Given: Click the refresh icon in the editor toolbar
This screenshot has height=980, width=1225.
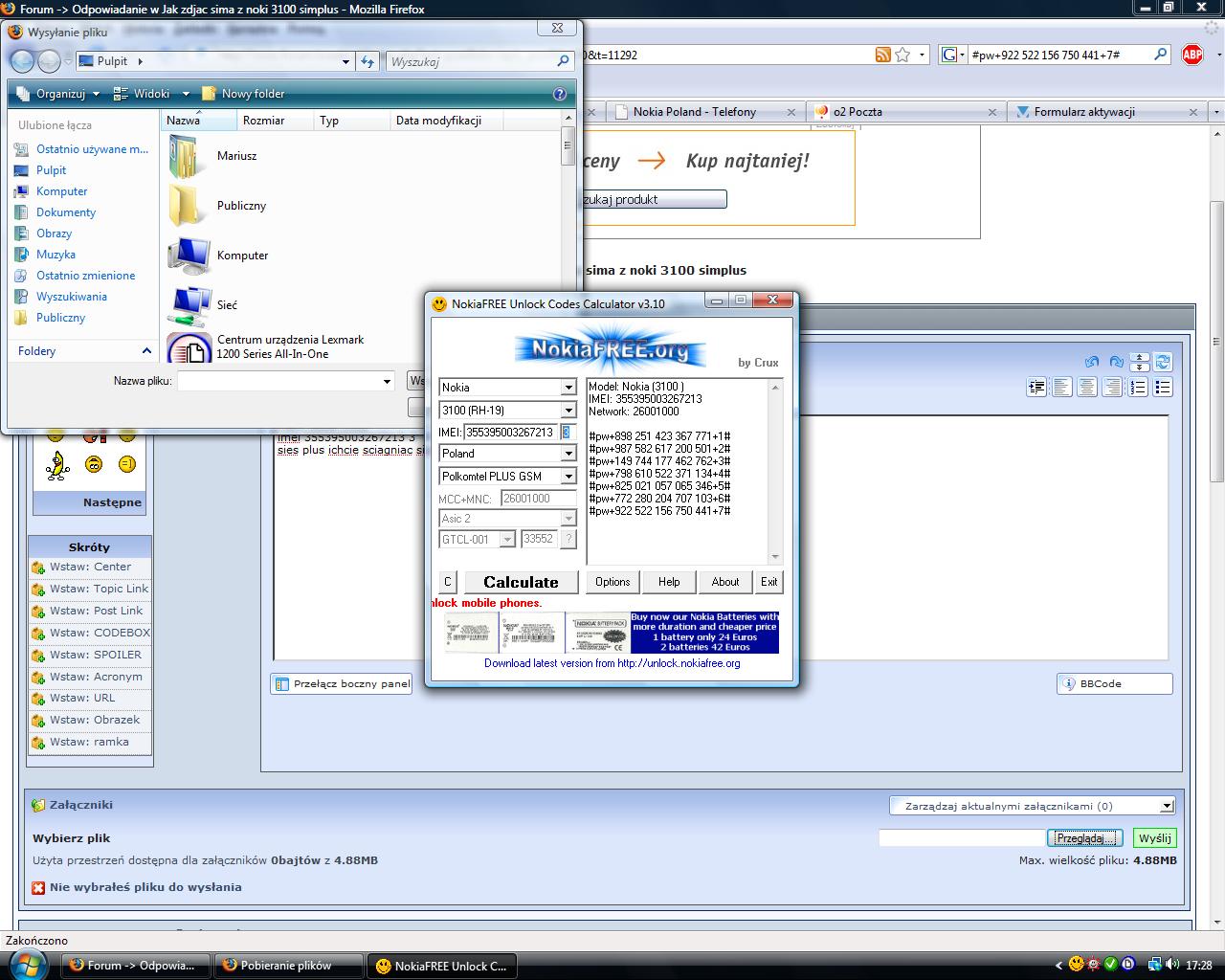Looking at the screenshot, I should coord(1163,362).
